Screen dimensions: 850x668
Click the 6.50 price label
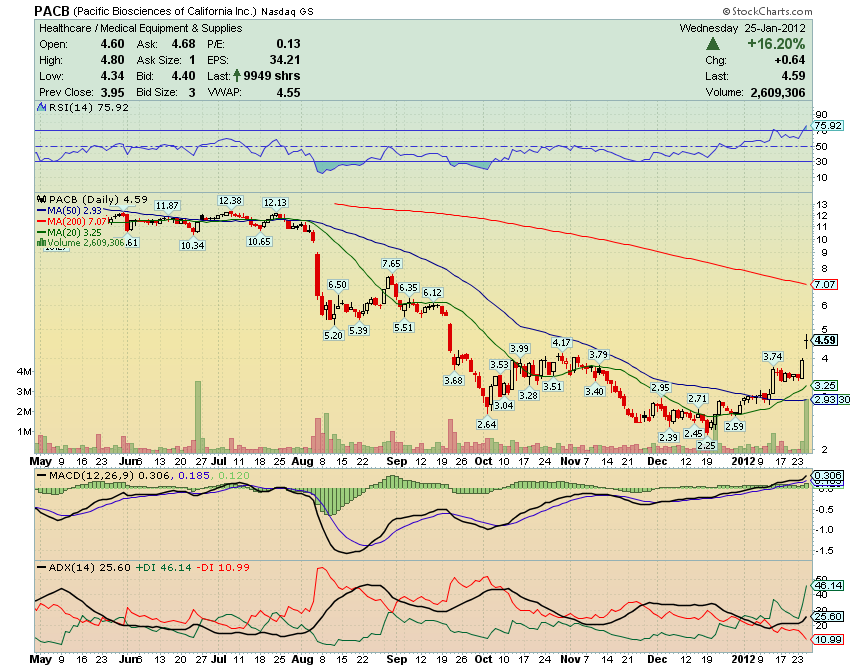point(337,285)
